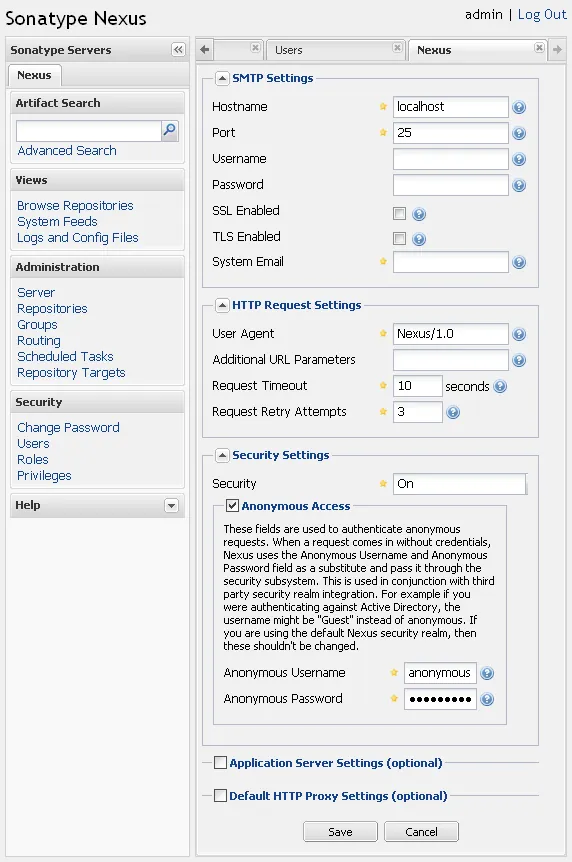The width and height of the screenshot is (572, 862).
Task: Click the User Agent field Nexus/1.0
Action: (450, 334)
